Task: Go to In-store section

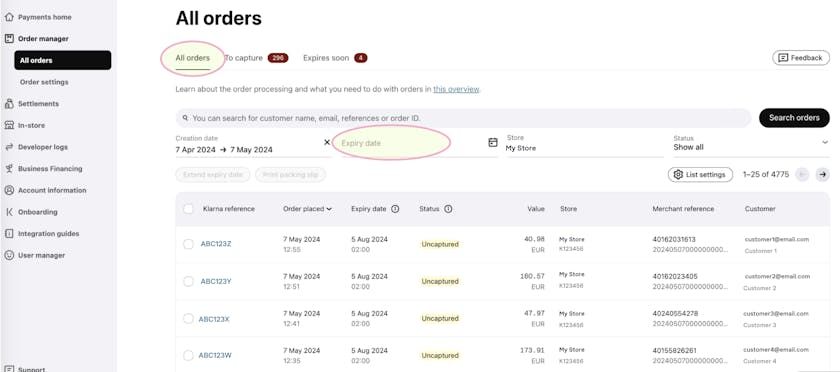Action: [x=25, y=125]
